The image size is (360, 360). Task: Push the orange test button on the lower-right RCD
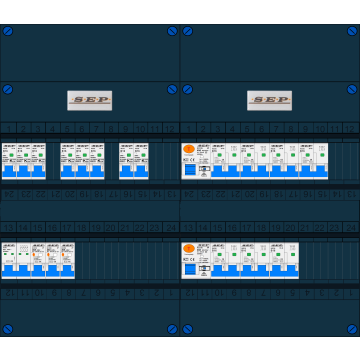[189, 248]
